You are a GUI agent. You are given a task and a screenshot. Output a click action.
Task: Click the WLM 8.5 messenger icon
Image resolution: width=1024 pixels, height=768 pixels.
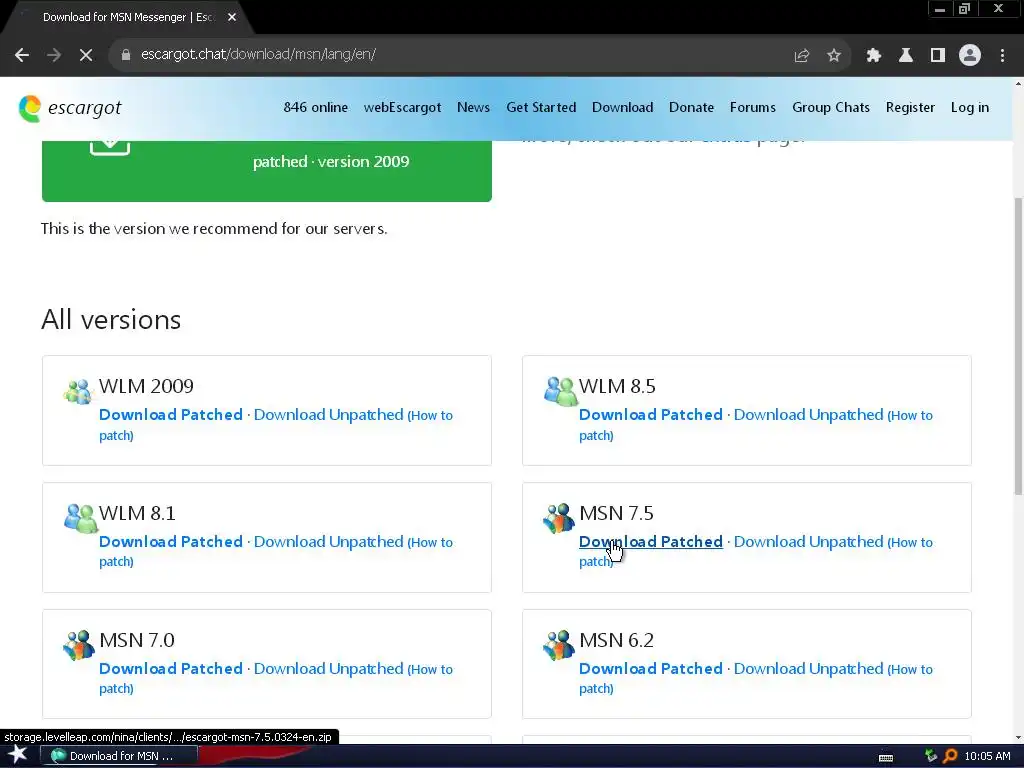pos(560,391)
